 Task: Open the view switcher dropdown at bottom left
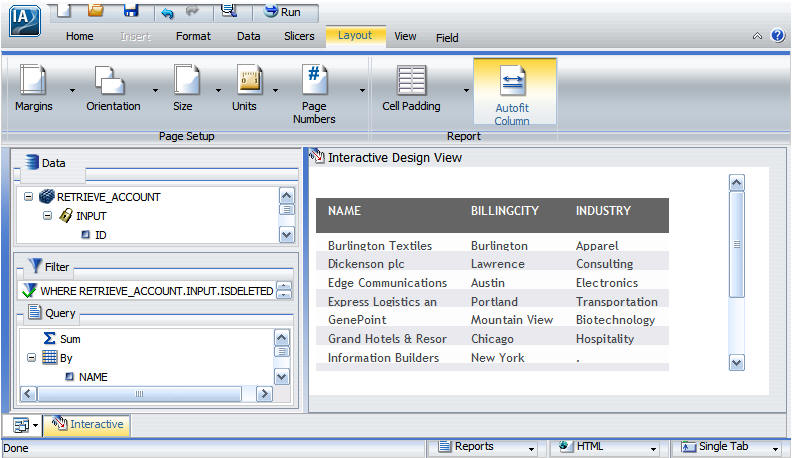click(35, 426)
